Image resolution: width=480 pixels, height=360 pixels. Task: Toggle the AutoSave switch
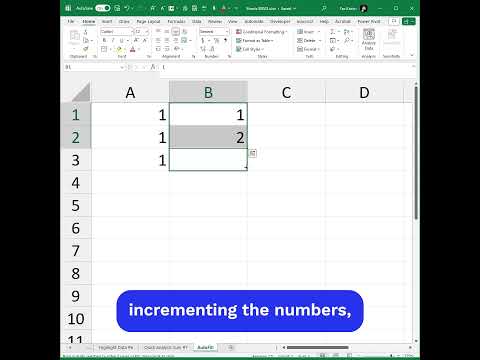[x=103, y=8]
